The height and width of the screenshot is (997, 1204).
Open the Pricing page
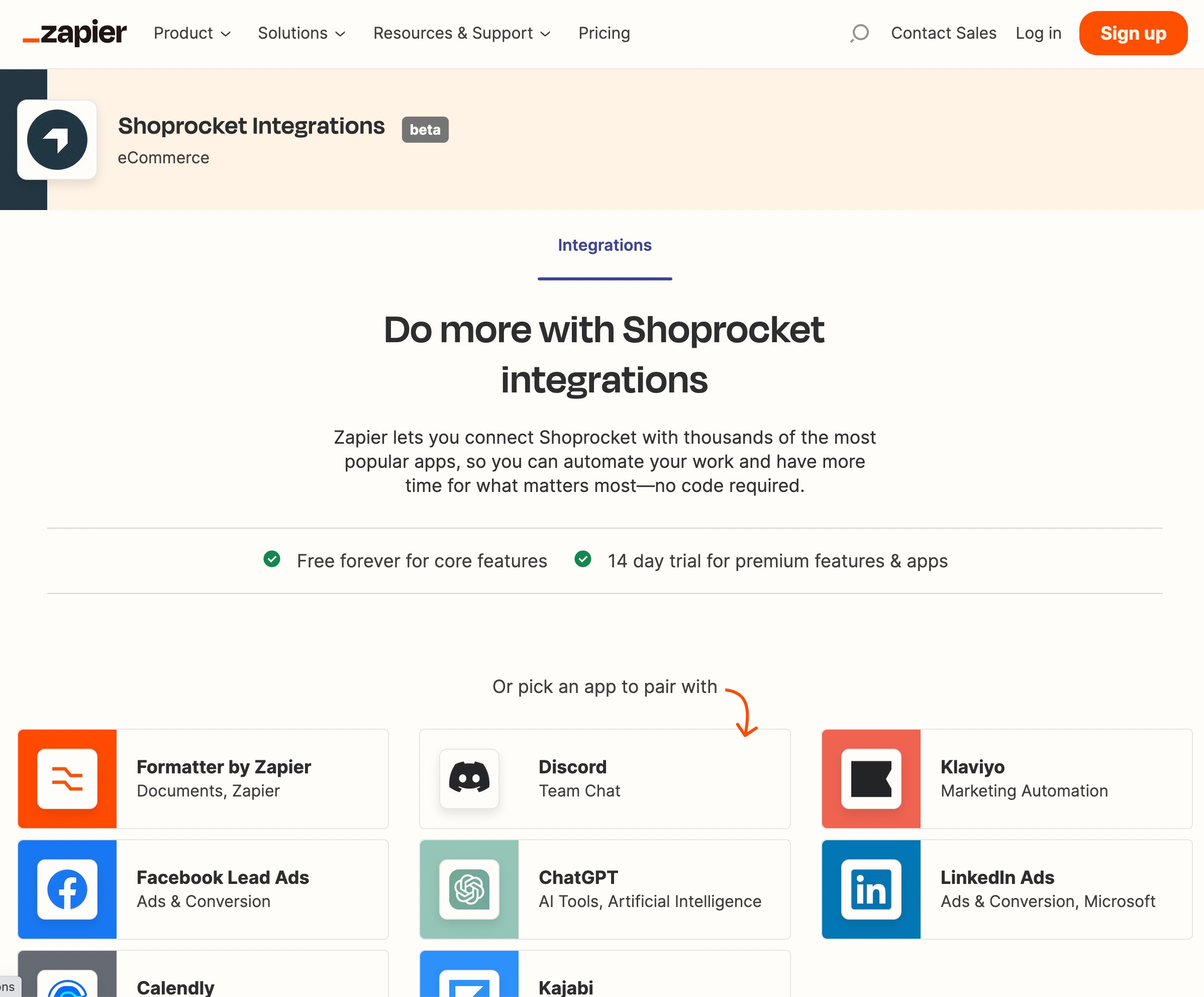click(604, 33)
